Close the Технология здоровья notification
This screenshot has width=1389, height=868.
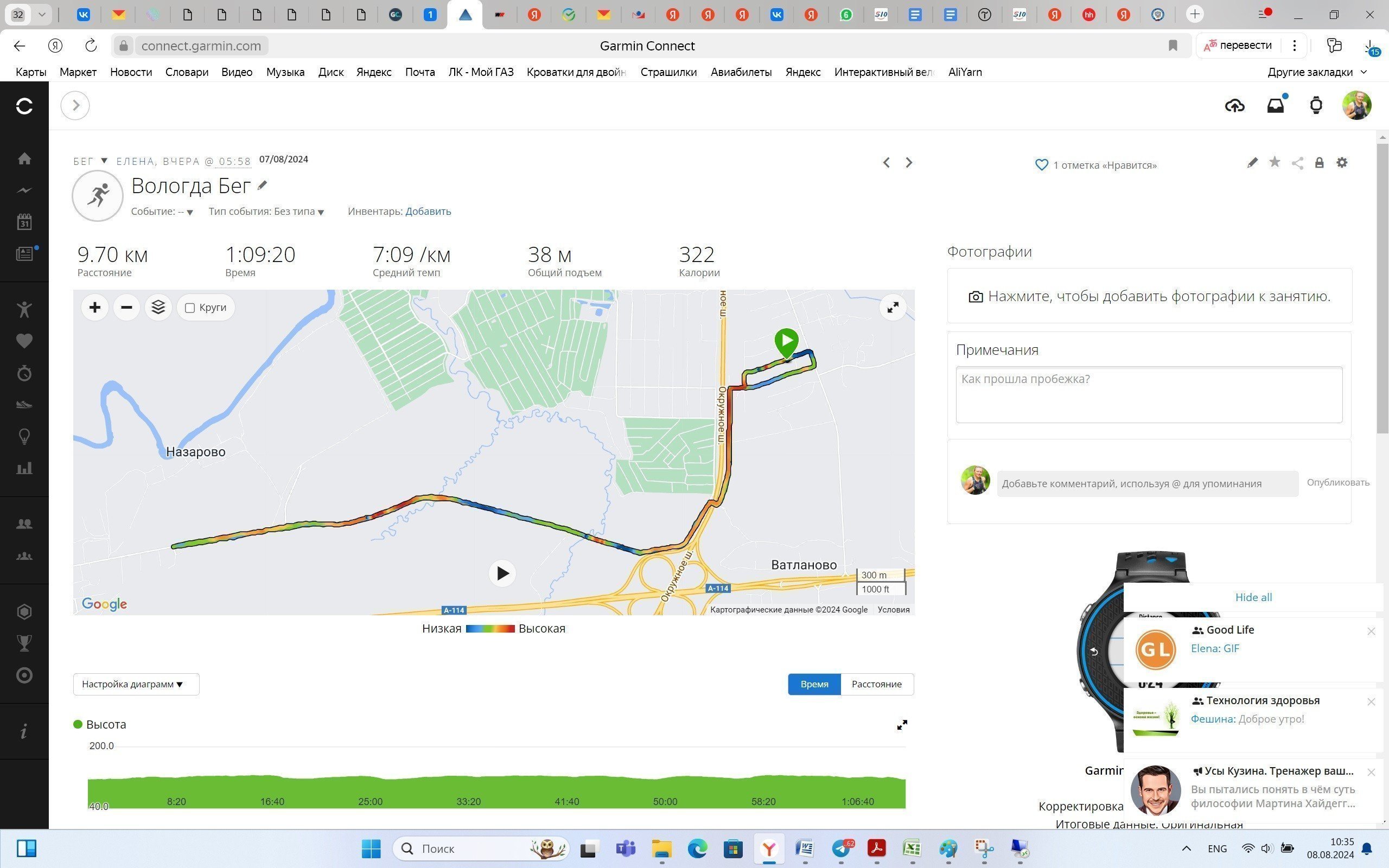tap(1371, 702)
